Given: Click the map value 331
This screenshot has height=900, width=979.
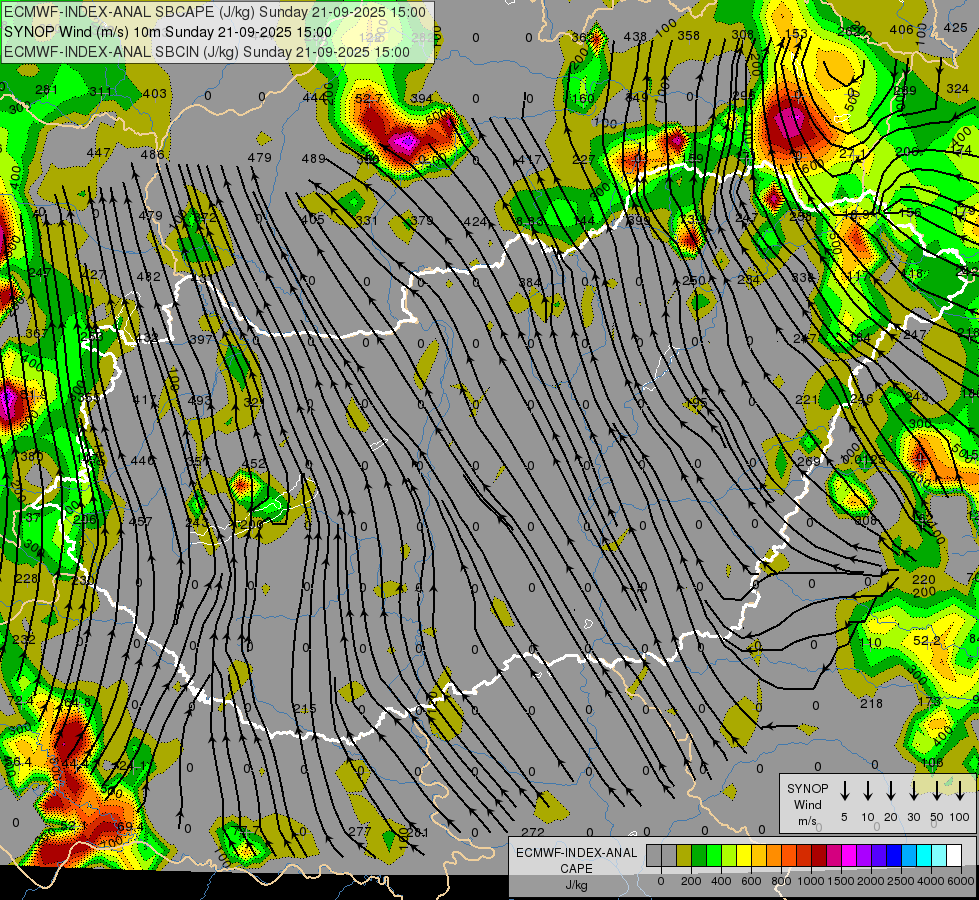Looking at the screenshot, I should 367,220.
